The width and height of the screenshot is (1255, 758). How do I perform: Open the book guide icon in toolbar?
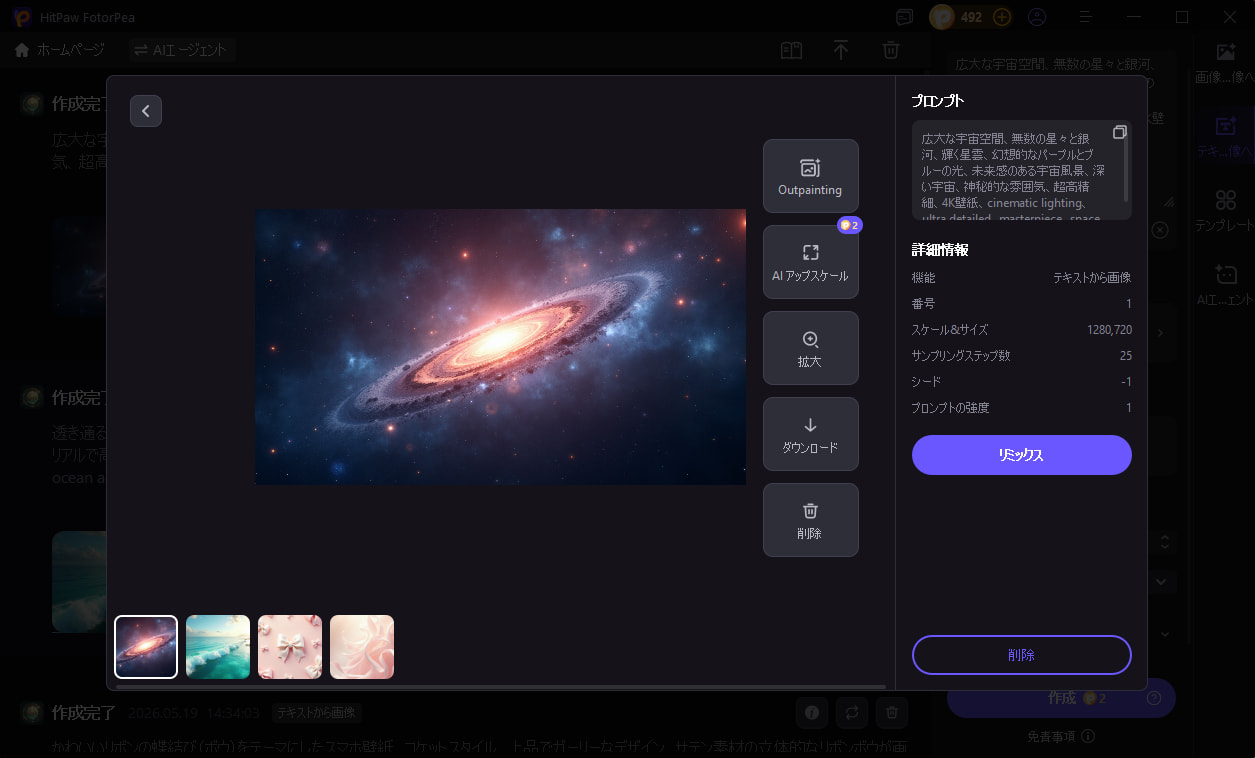click(x=791, y=50)
